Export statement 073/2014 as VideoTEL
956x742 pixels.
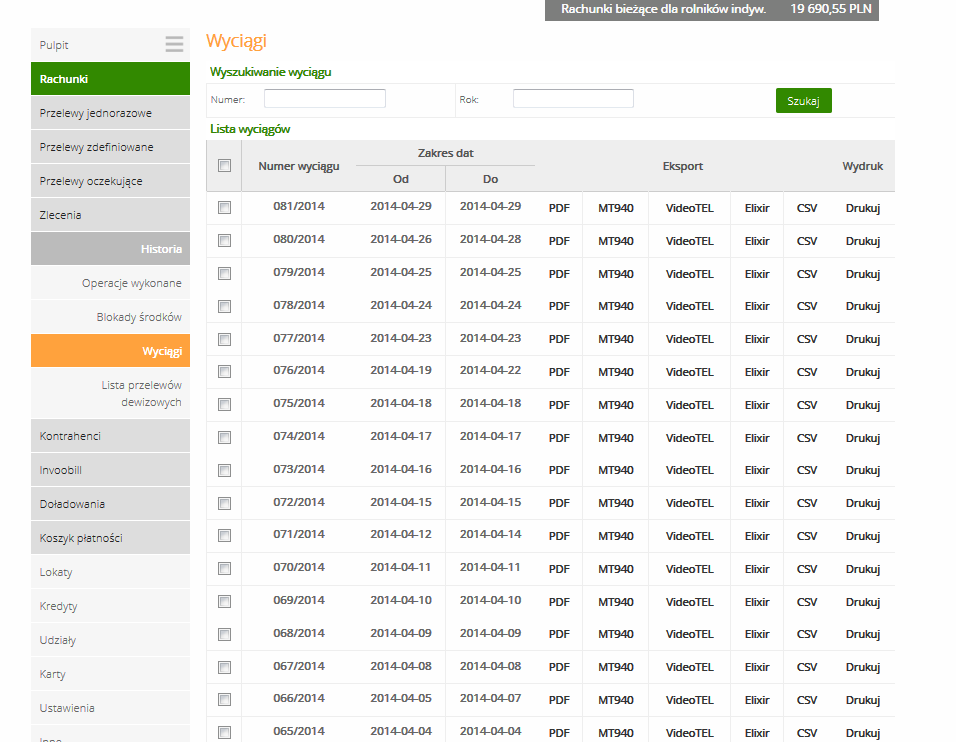coord(690,470)
